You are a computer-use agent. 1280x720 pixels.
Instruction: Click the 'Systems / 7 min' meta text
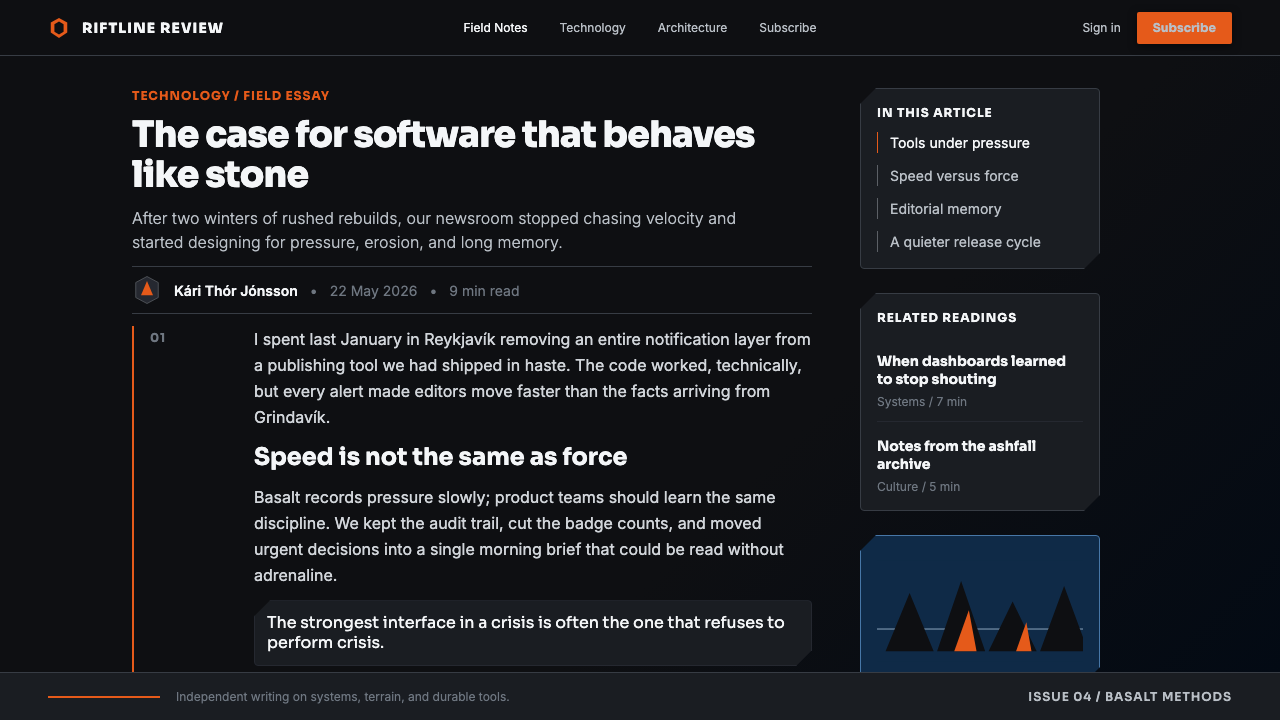(x=922, y=402)
